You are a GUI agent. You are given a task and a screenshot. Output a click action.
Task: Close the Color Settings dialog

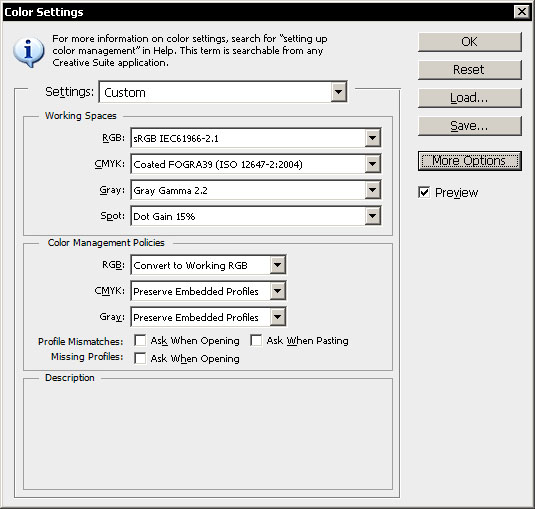coord(522,12)
